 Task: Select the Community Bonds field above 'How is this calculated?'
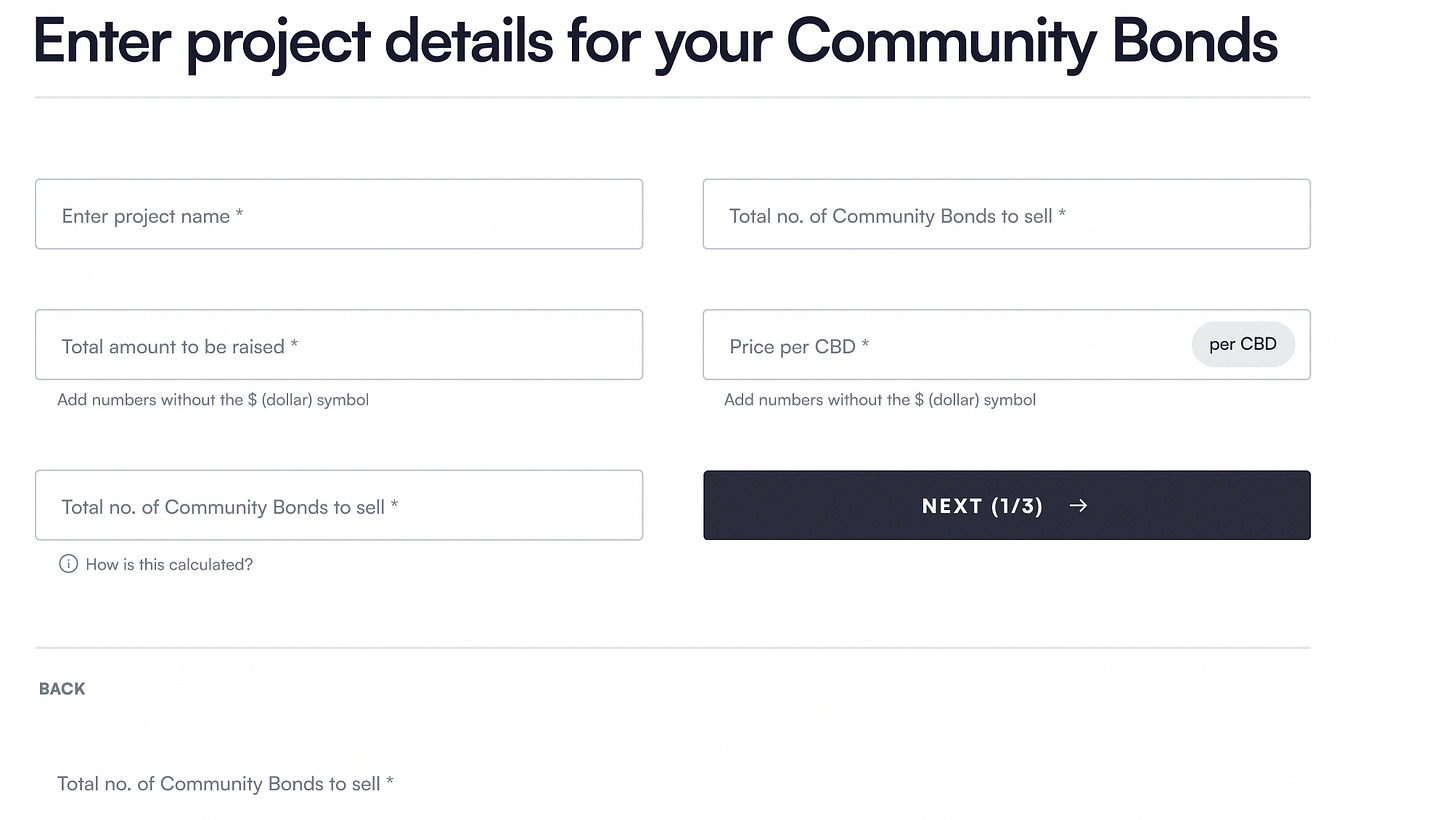click(339, 505)
